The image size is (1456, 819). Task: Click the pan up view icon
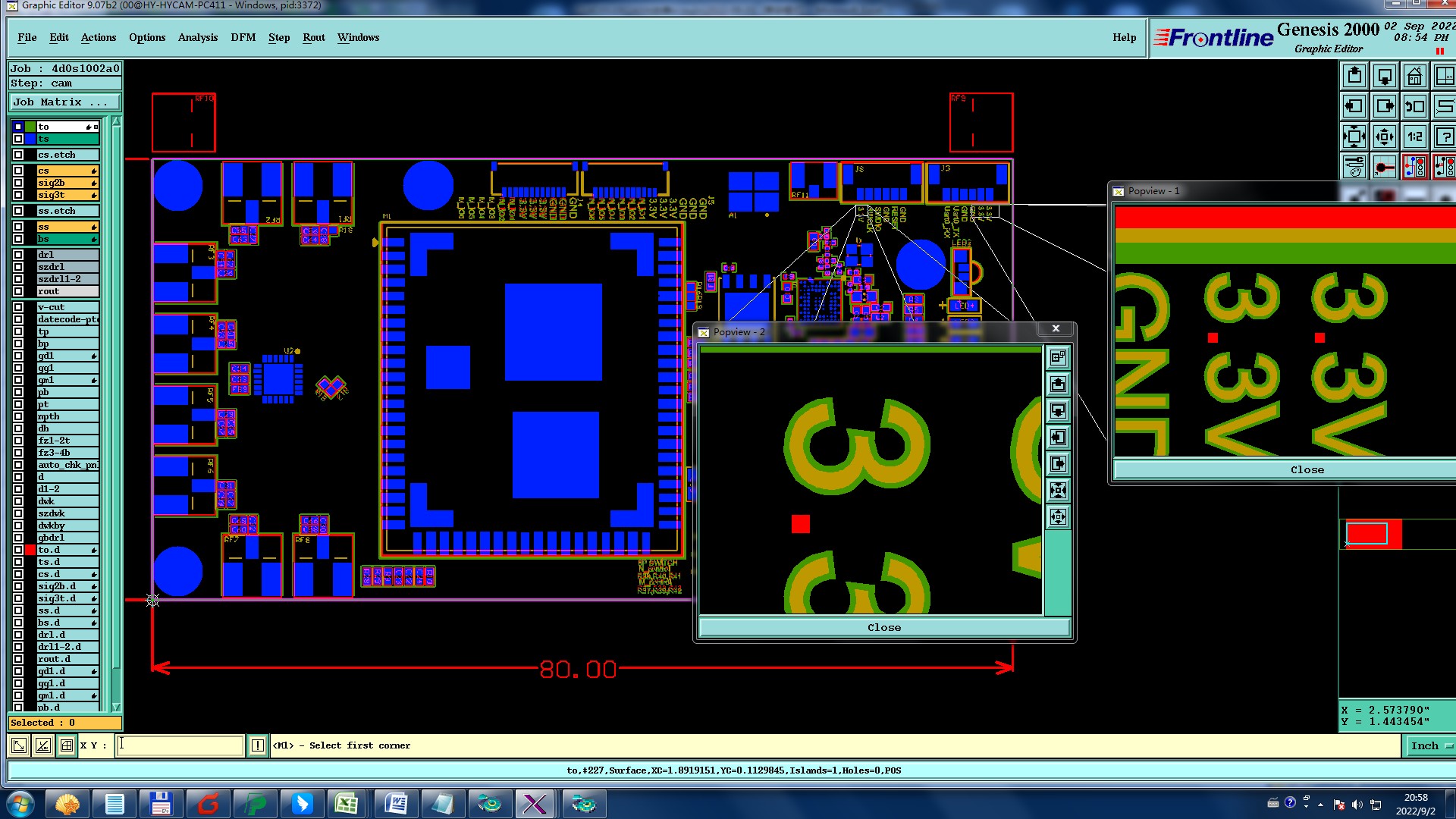pos(1354,76)
